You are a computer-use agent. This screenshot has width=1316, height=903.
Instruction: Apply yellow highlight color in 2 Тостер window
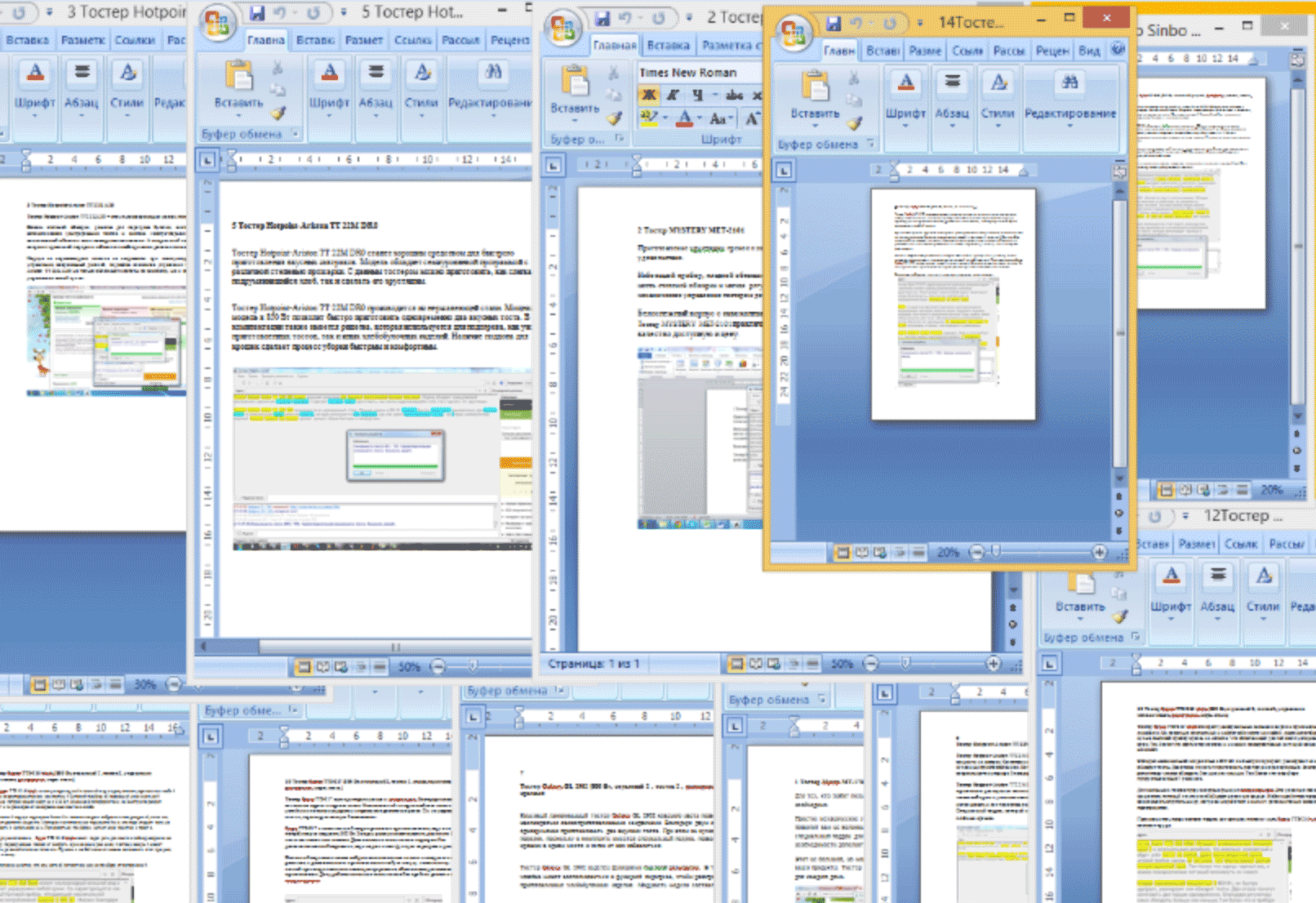click(649, 119)
